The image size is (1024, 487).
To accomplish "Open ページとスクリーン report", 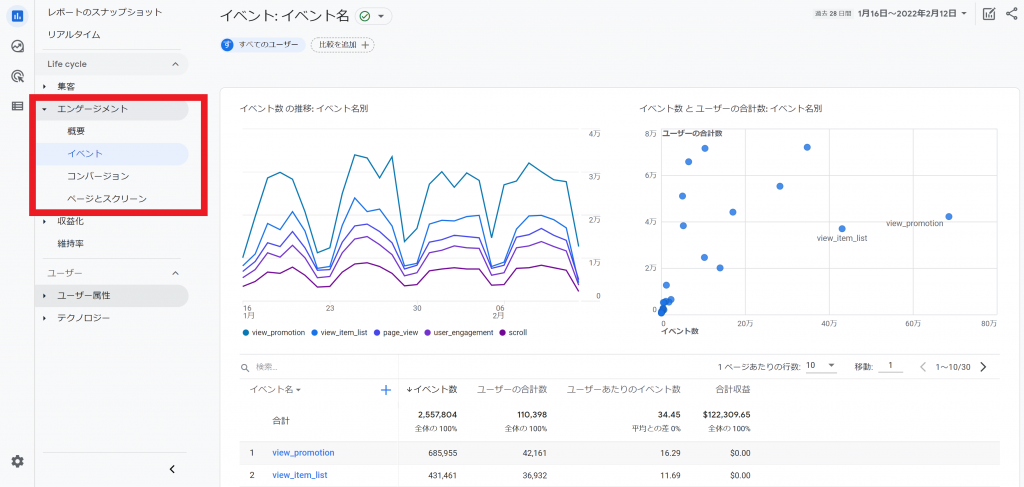I will pos(106,199).
